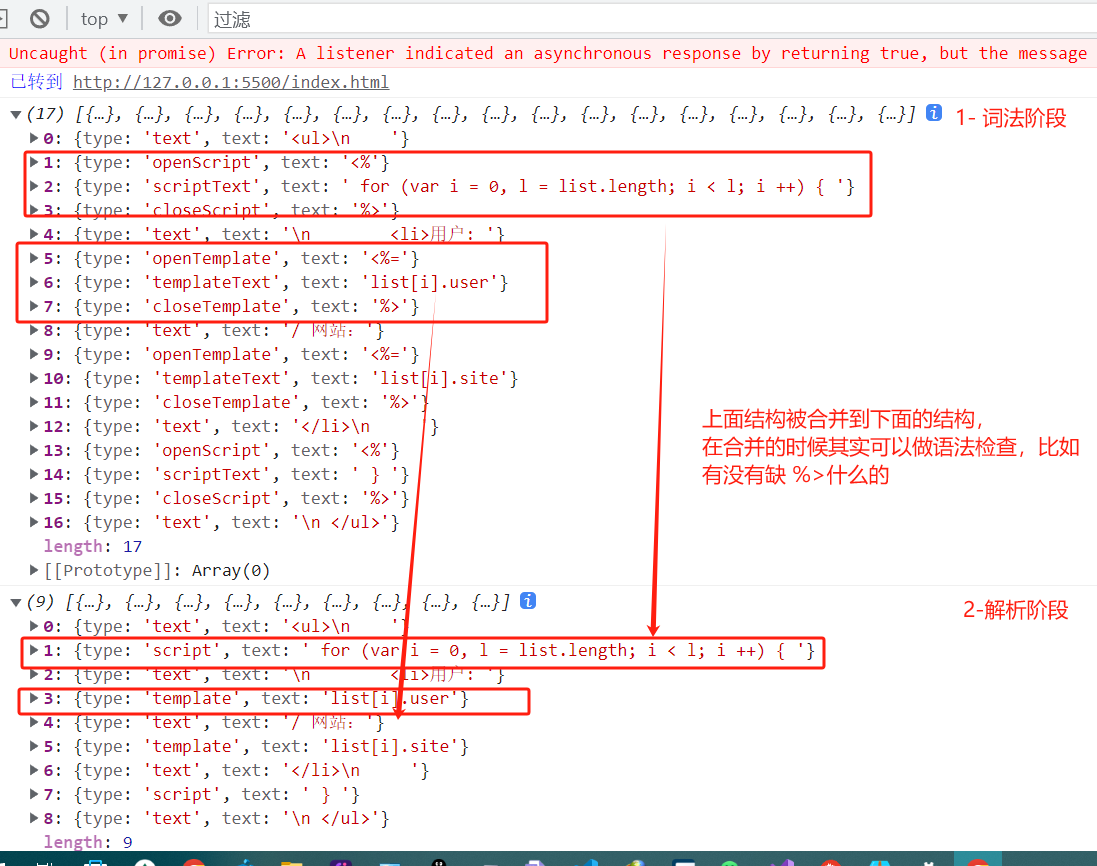The image size is (1097, 866).
Task: Expand item 14 scriptText ' } '
Action: 34,474
